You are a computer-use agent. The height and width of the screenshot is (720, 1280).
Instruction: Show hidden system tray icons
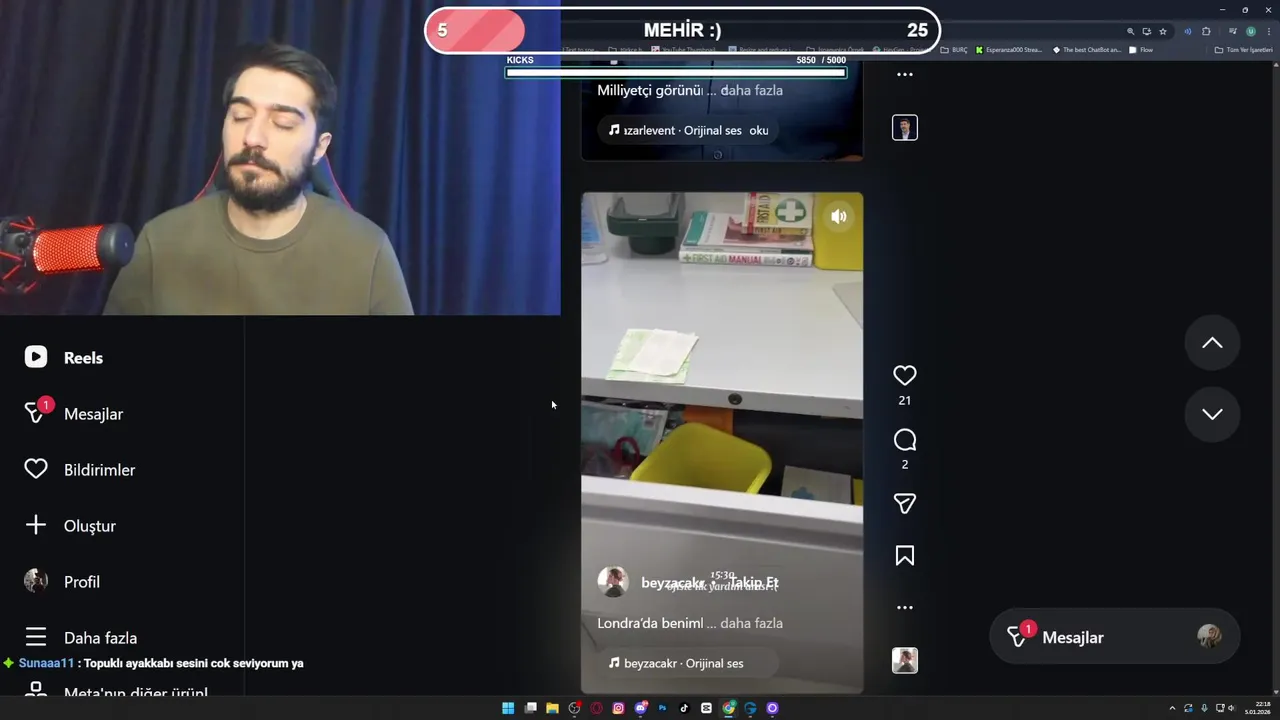1172,708
